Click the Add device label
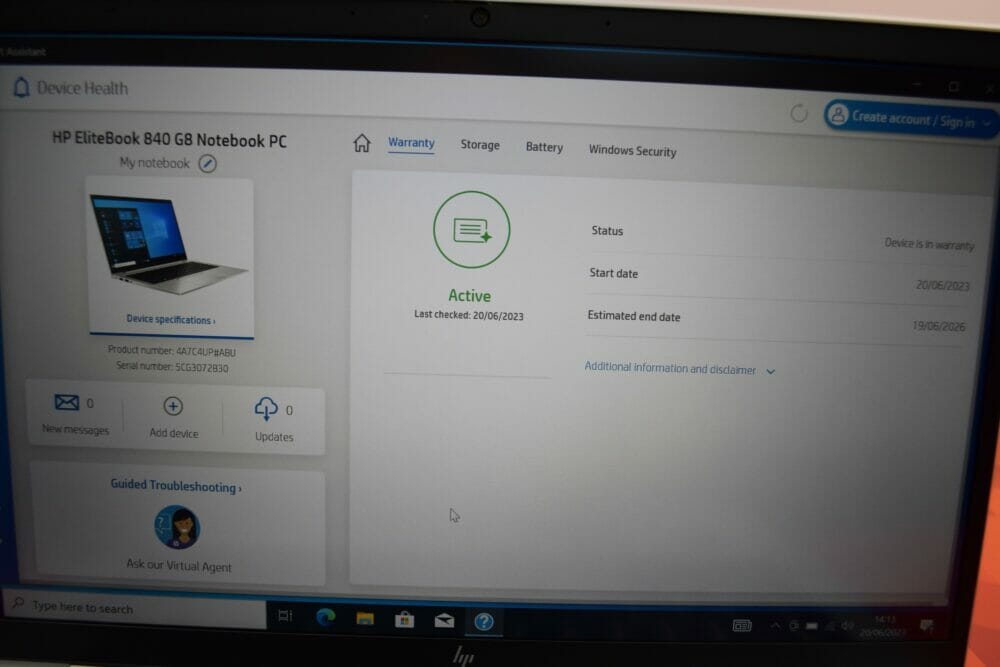The image size is (1000, 667). click(173, 433)
